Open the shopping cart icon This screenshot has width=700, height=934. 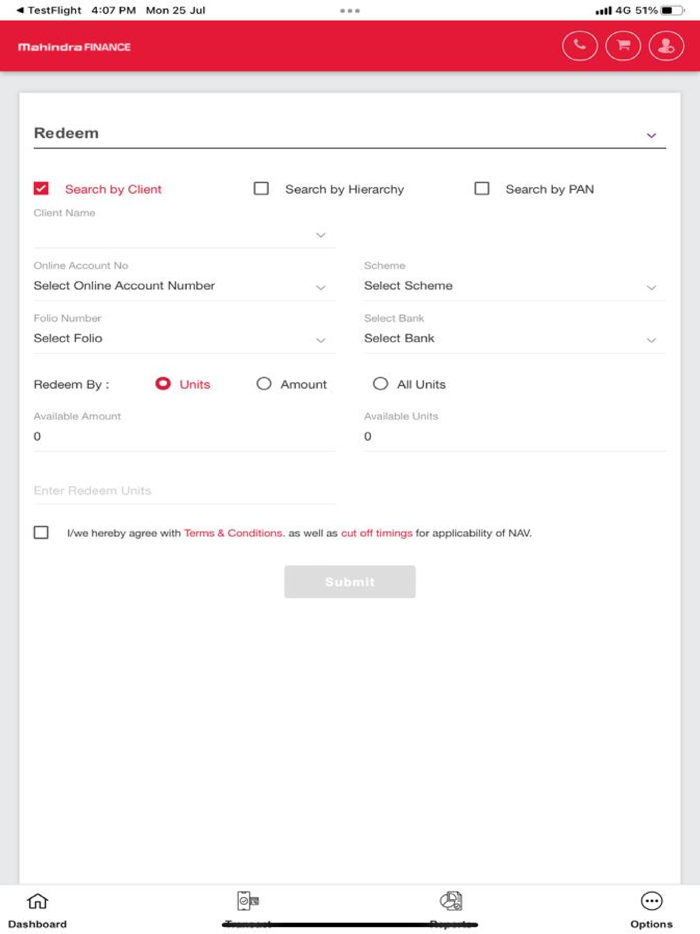click(622, 45)
